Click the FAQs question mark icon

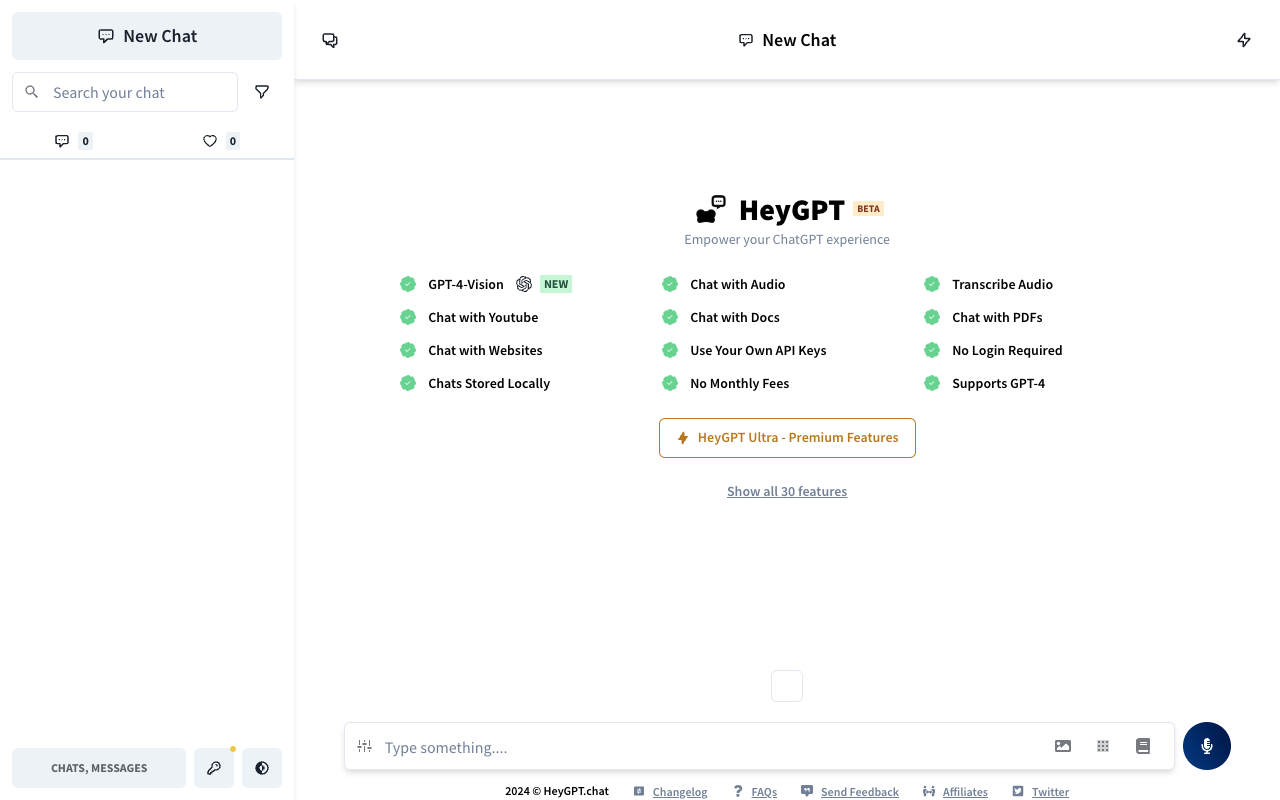point(738,791)
